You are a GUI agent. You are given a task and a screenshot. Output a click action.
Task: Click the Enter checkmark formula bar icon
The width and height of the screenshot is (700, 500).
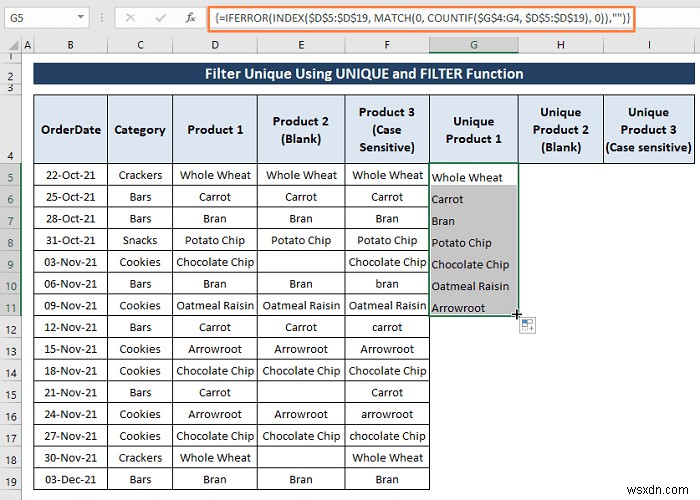(x=161, y=18)
